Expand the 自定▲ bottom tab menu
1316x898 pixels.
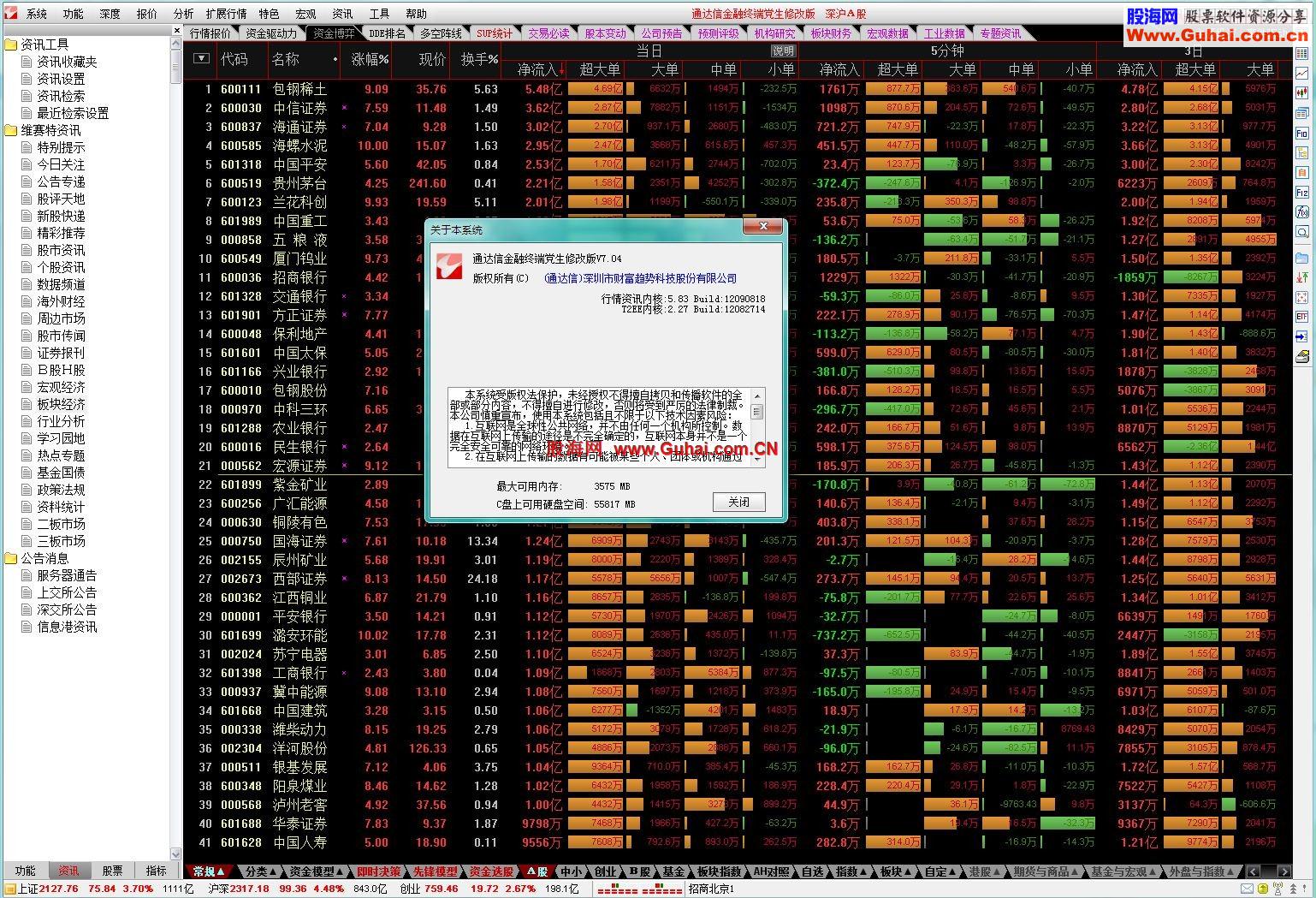[940, 871]
